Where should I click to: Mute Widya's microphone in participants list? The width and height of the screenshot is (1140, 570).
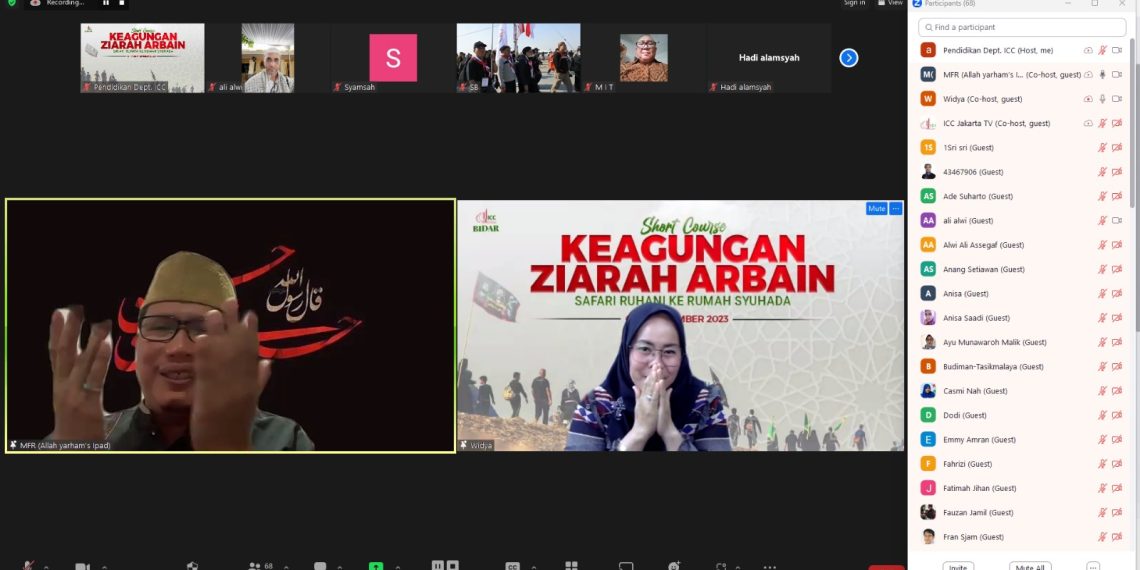pos(1102,99)
